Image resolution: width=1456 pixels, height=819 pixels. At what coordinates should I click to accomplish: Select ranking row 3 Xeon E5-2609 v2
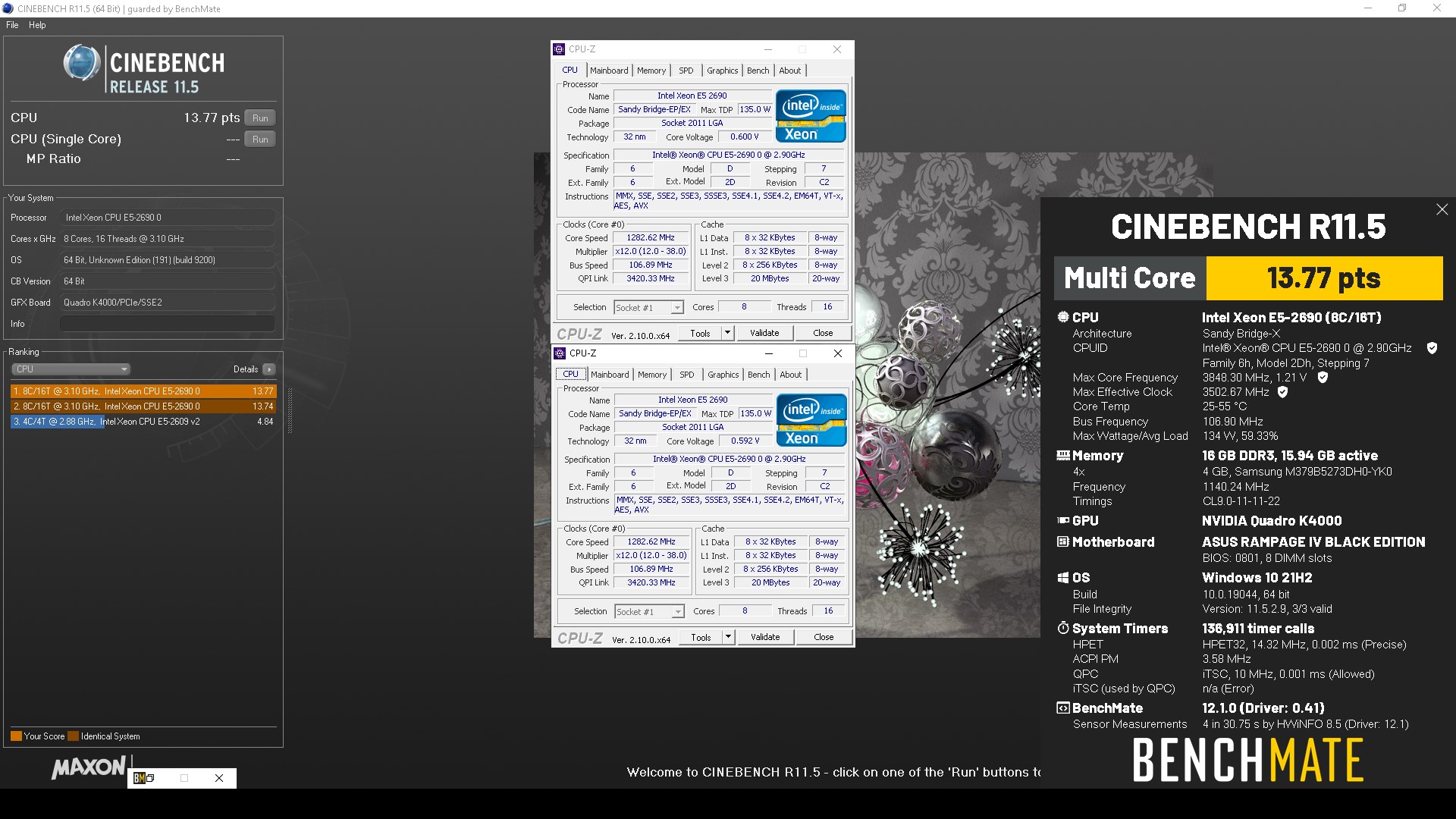[143, 422]
